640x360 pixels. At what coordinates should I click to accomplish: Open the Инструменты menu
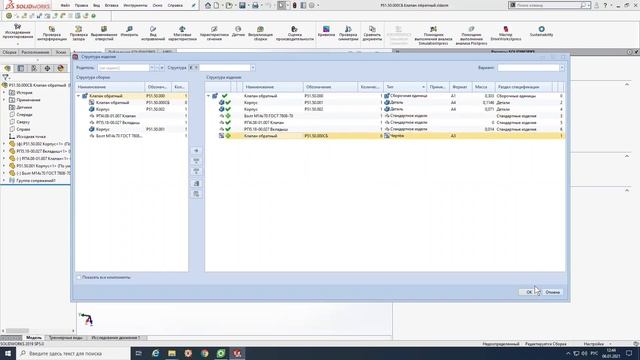pos(135,6)
